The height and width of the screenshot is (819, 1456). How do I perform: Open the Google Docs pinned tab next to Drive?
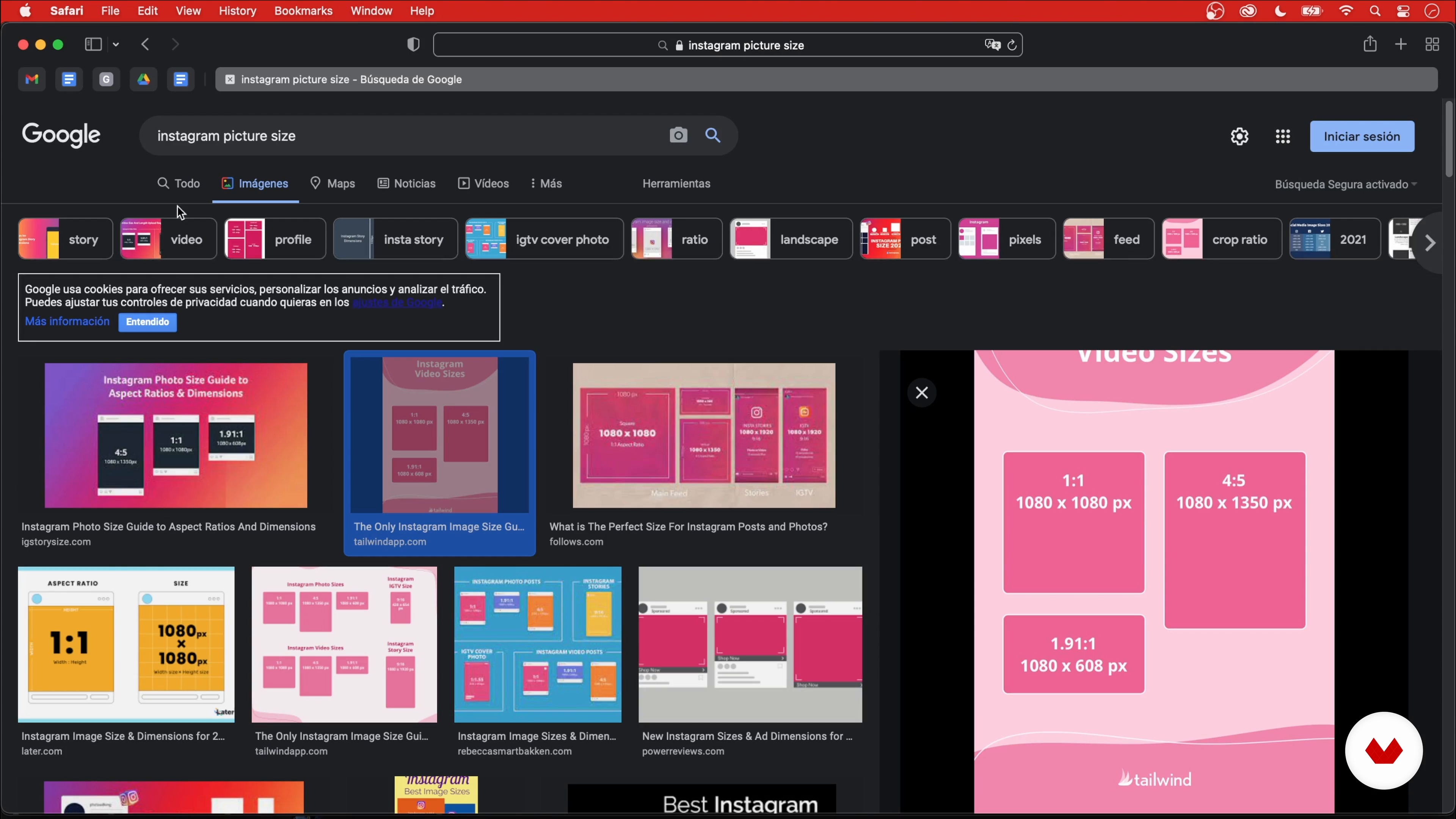point(181,80)
